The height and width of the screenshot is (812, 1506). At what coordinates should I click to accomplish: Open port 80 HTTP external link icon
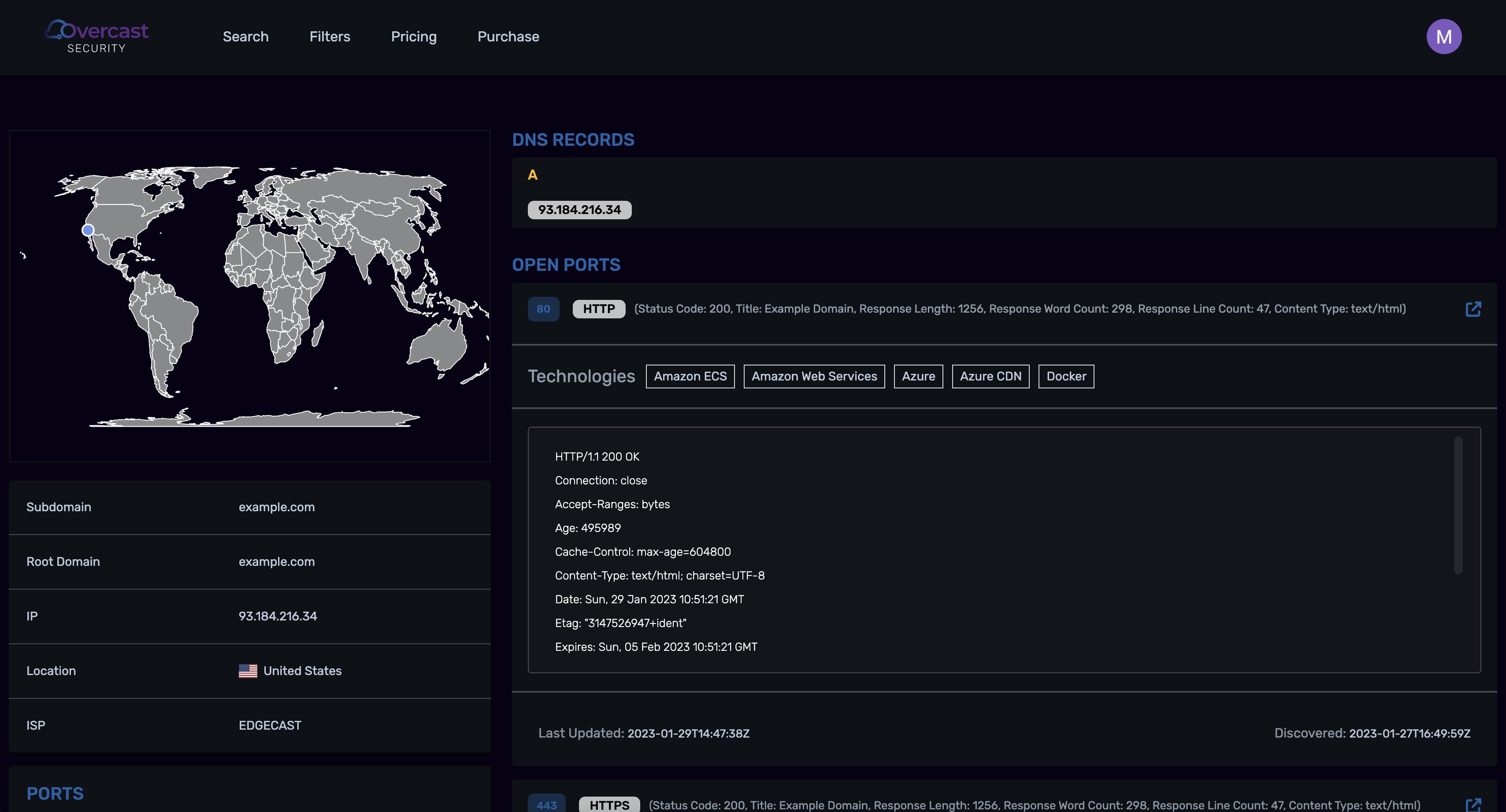pyautogui.click(x=1473, y=309)
